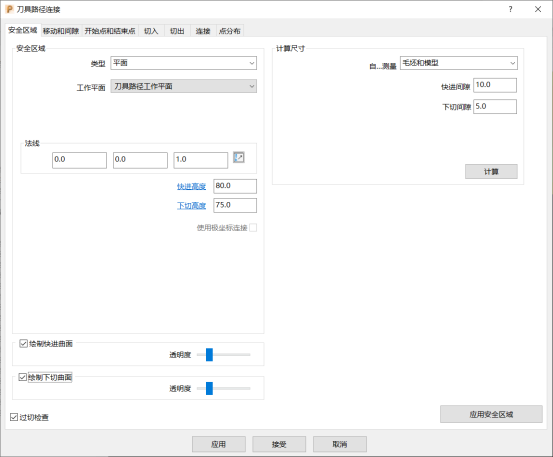This screenshot has height=457, width=553.
Task: Switch to the 移动和间隙 tab
Action: tap(61, 31)
